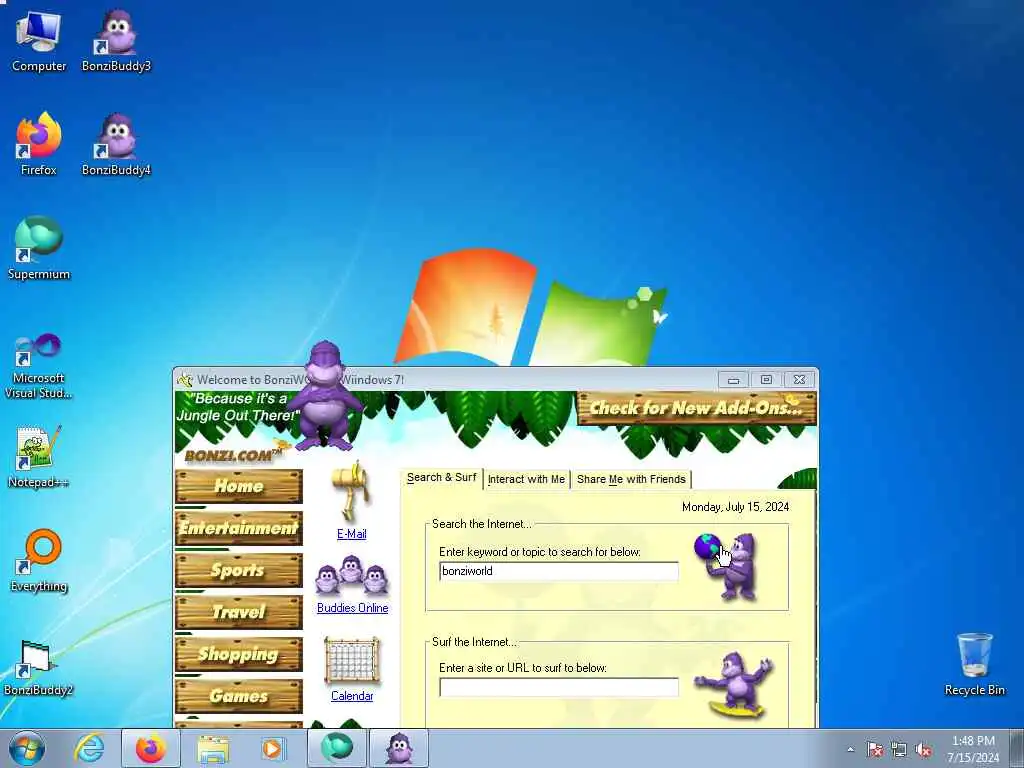This screenshot has width=1024, height=768.
Task: Switch to Interact with Me tab
Action: [526, 479]
